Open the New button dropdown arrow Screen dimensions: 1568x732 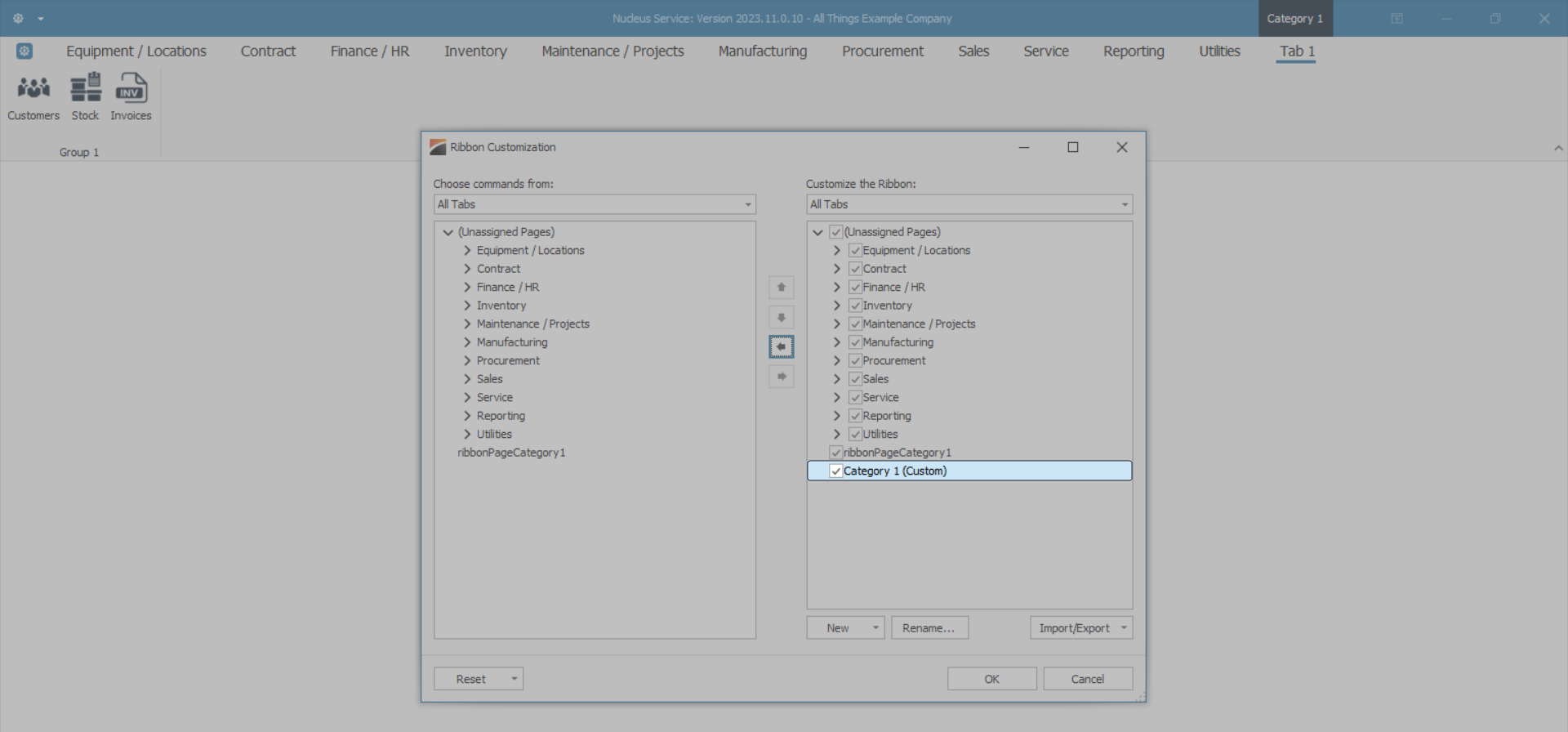point(875,627)
